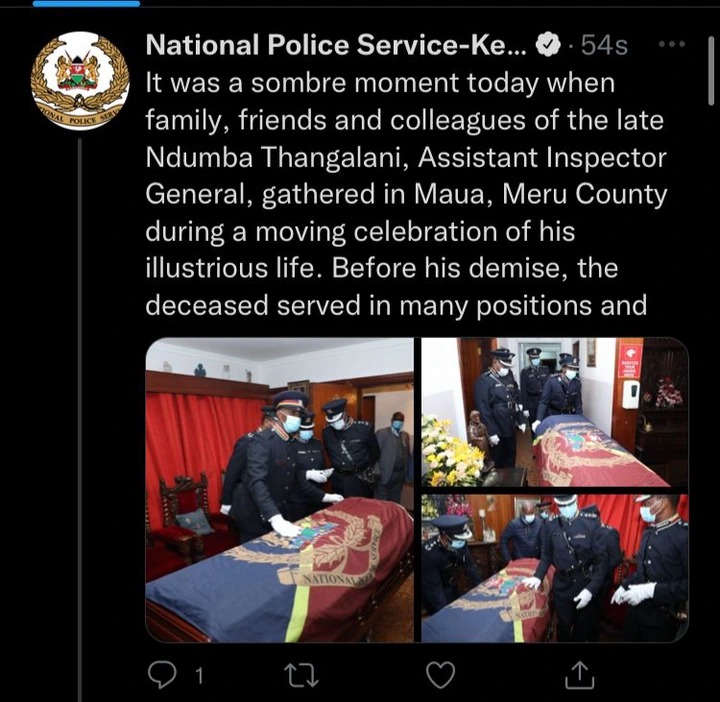This screenshot has width=720, height=702.
Task: Open National Police Service profile avatar
Action: 80,81
